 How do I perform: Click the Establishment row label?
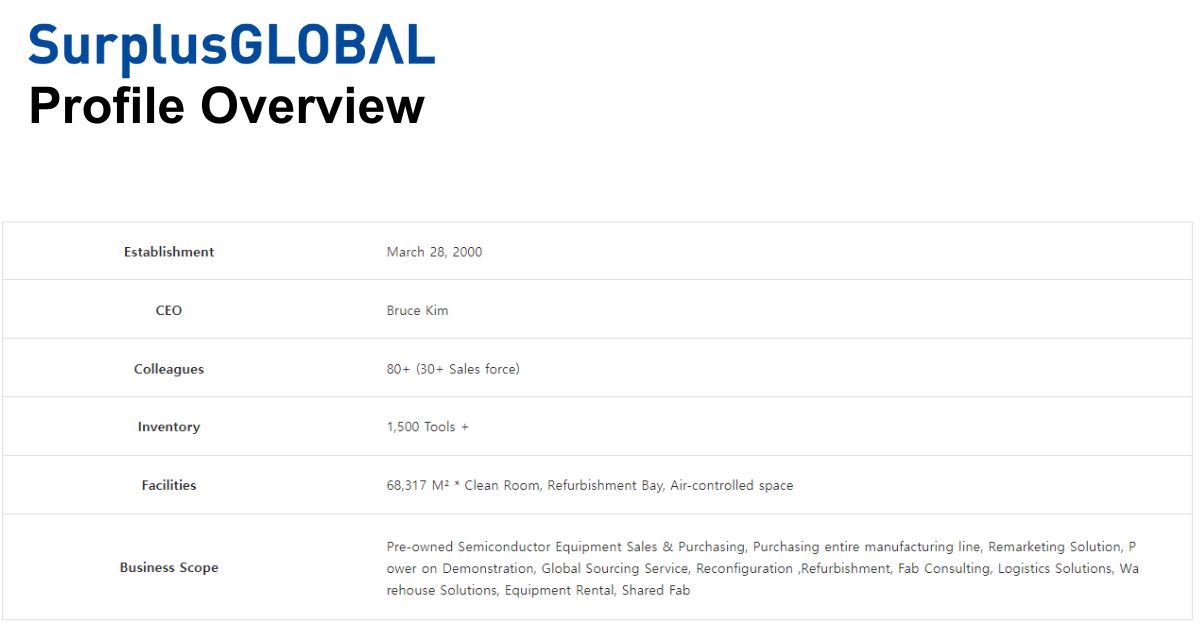pyautogui.click(x=168, y=252)
